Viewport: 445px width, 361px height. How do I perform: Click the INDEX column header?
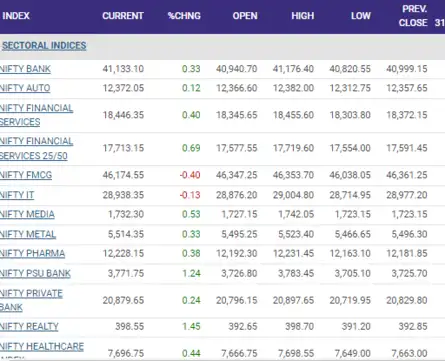(16, 16)
